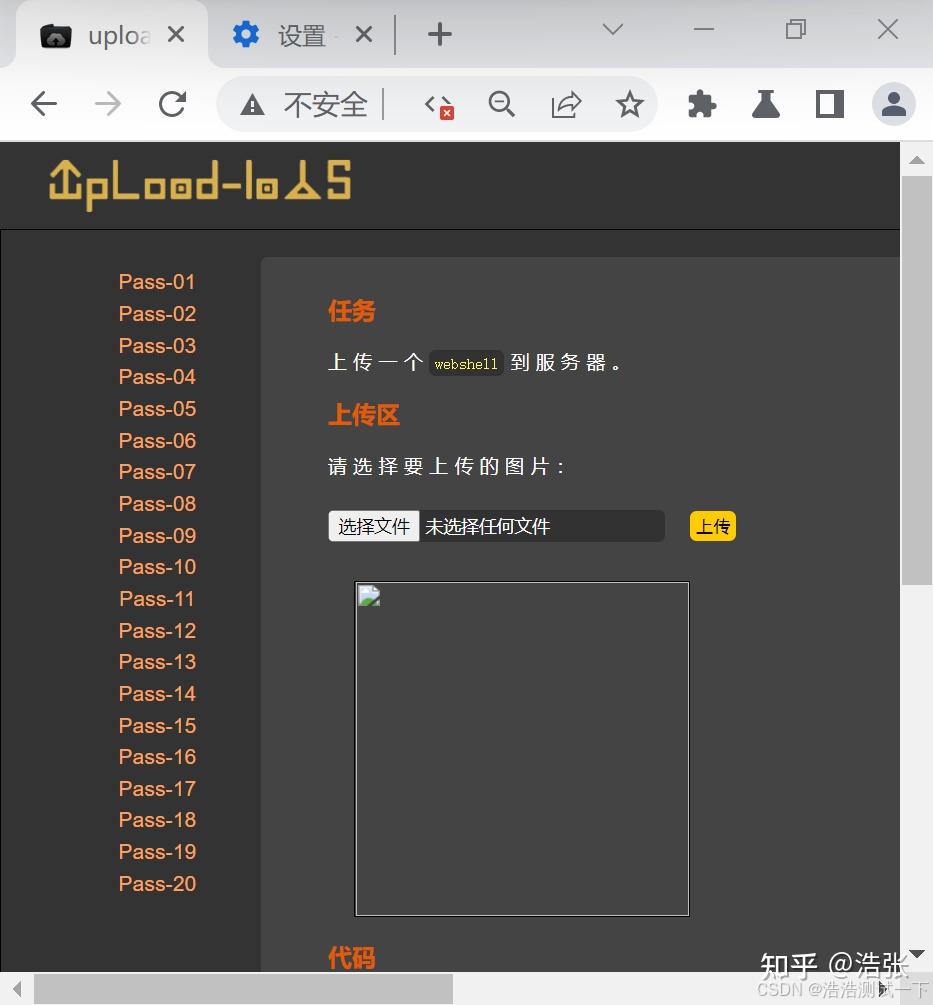The height and width of the screenshot is (1005, 933).
Task: Click the 选择文件 choose file button
Action: (374, 526)
